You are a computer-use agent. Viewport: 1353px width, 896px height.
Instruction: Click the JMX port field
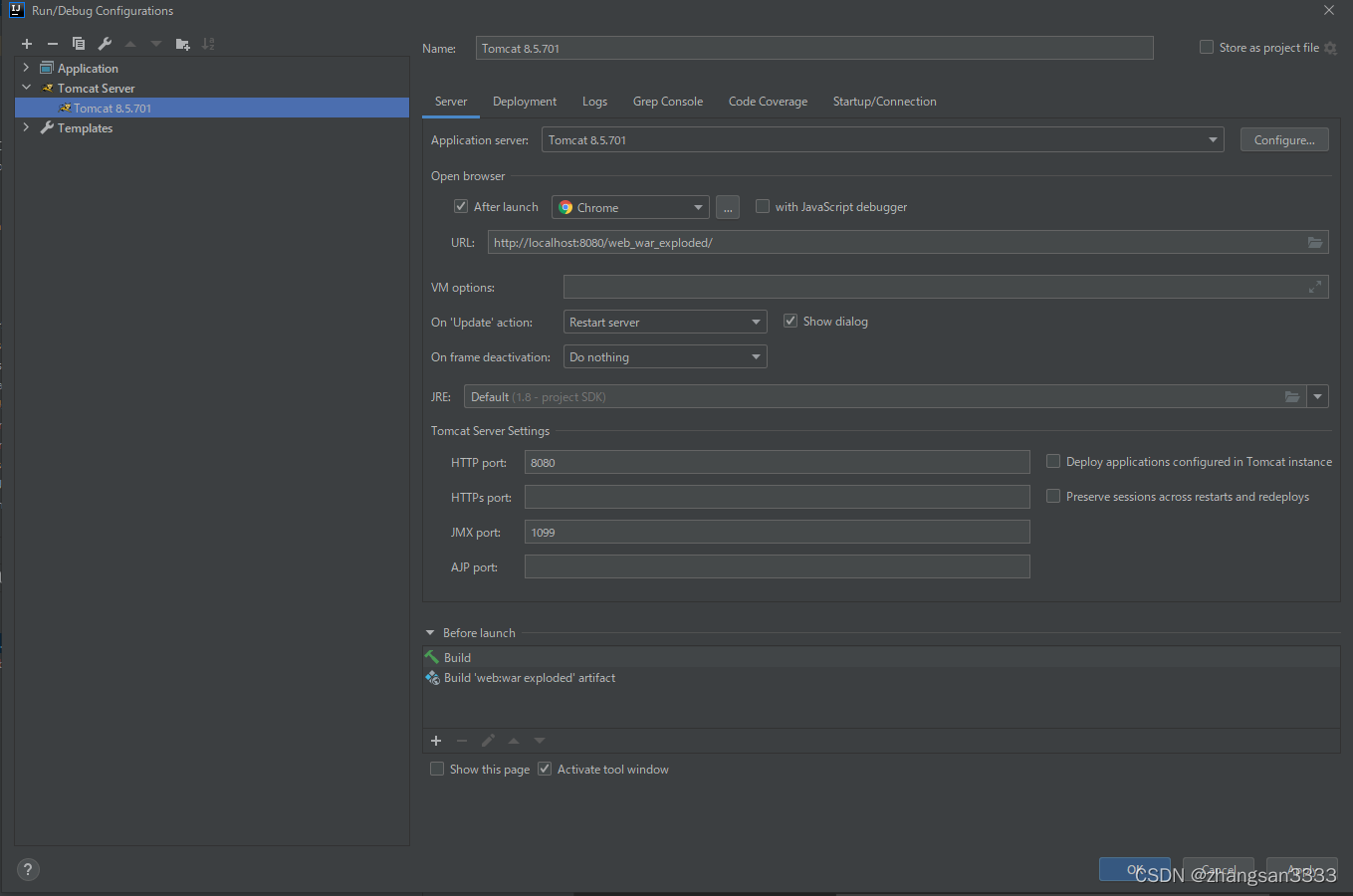pyautogui.click(x=778, y=532)
